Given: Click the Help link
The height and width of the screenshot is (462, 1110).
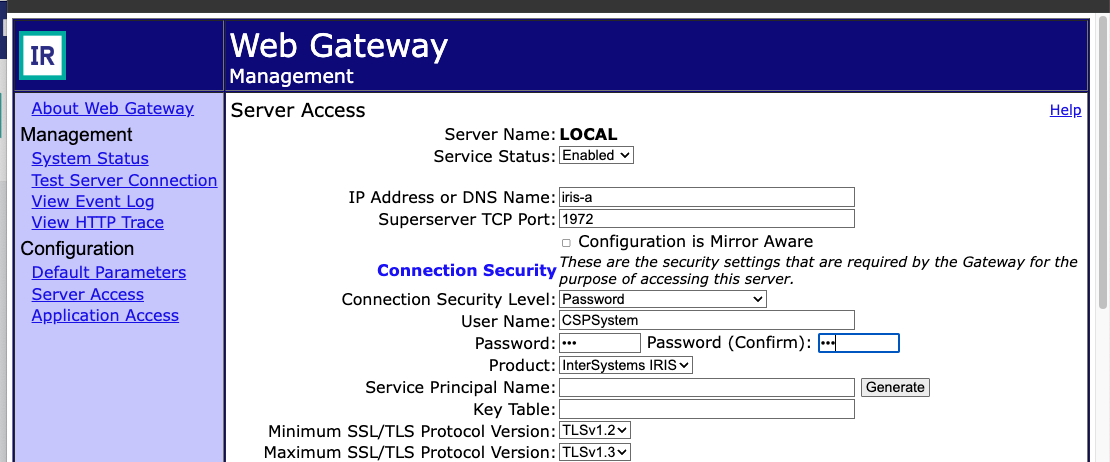Looking at the screenshot, I should pos(1065,110).
